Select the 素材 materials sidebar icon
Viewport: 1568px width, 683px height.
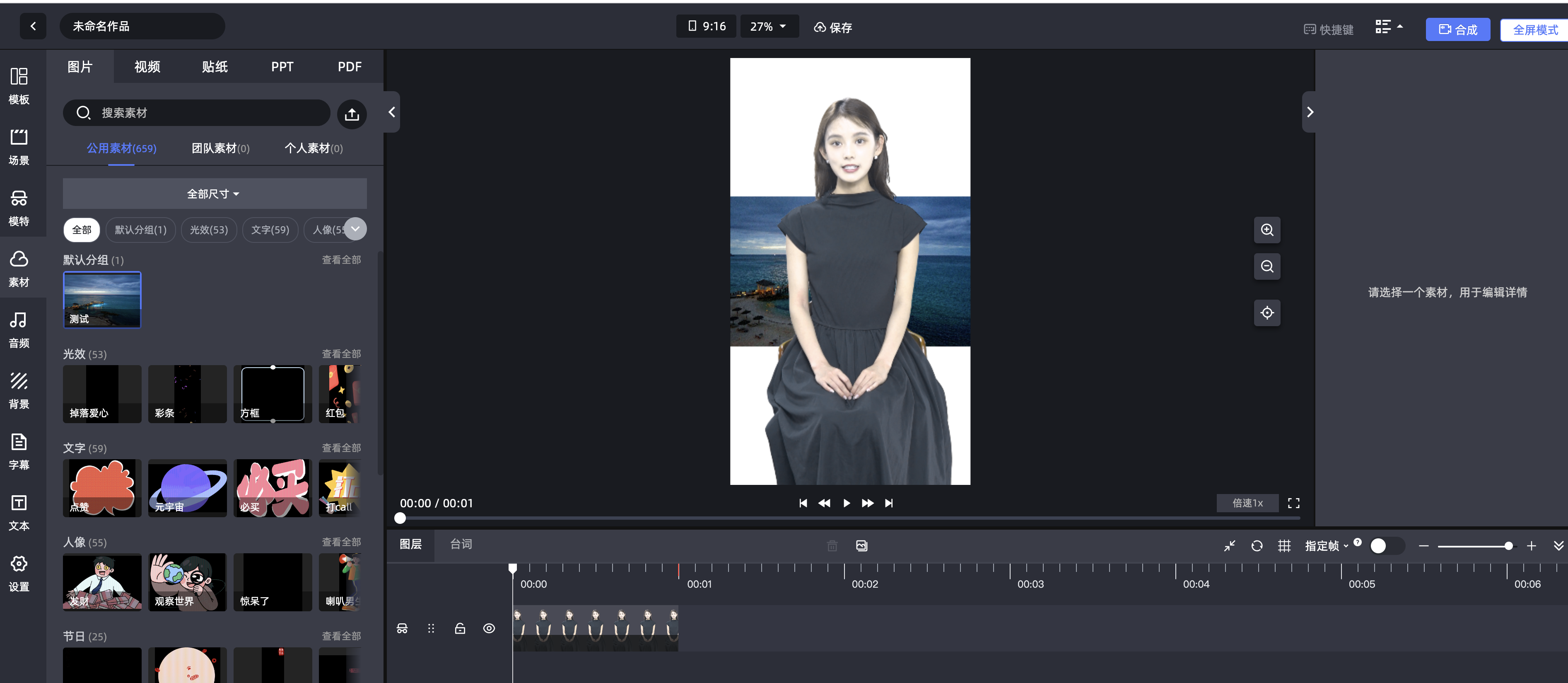[x=19, y=269]
